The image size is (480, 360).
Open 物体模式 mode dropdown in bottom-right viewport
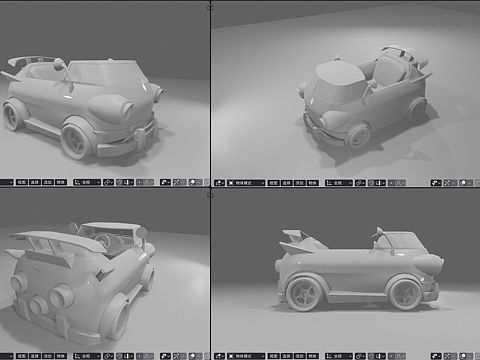point(246,356)
